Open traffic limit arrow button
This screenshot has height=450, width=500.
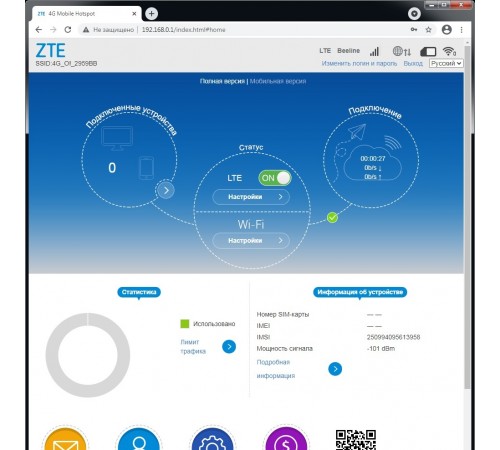pos(229,347)
